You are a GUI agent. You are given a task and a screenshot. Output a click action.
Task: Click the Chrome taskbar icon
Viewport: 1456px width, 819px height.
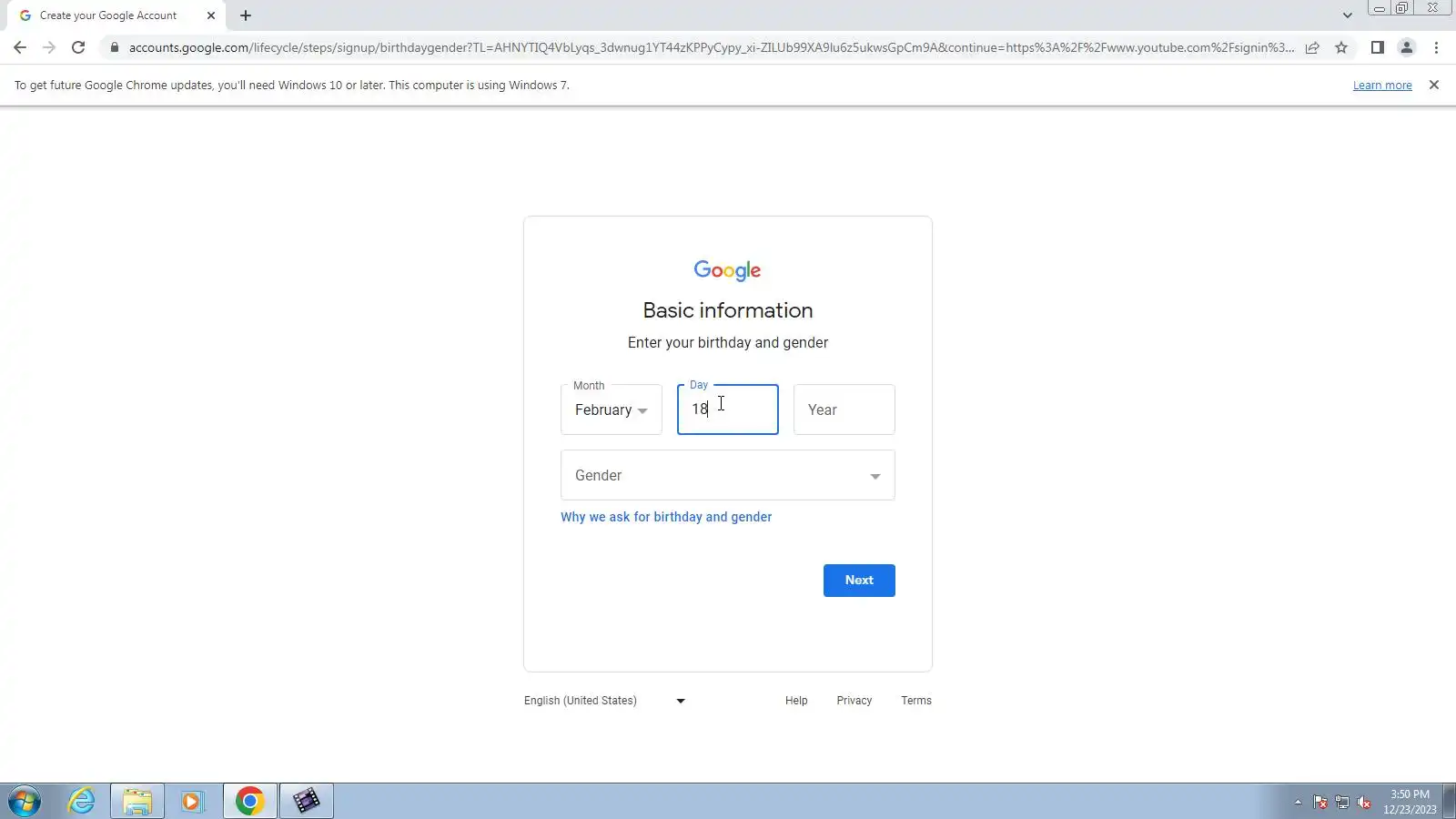[250, 801]
